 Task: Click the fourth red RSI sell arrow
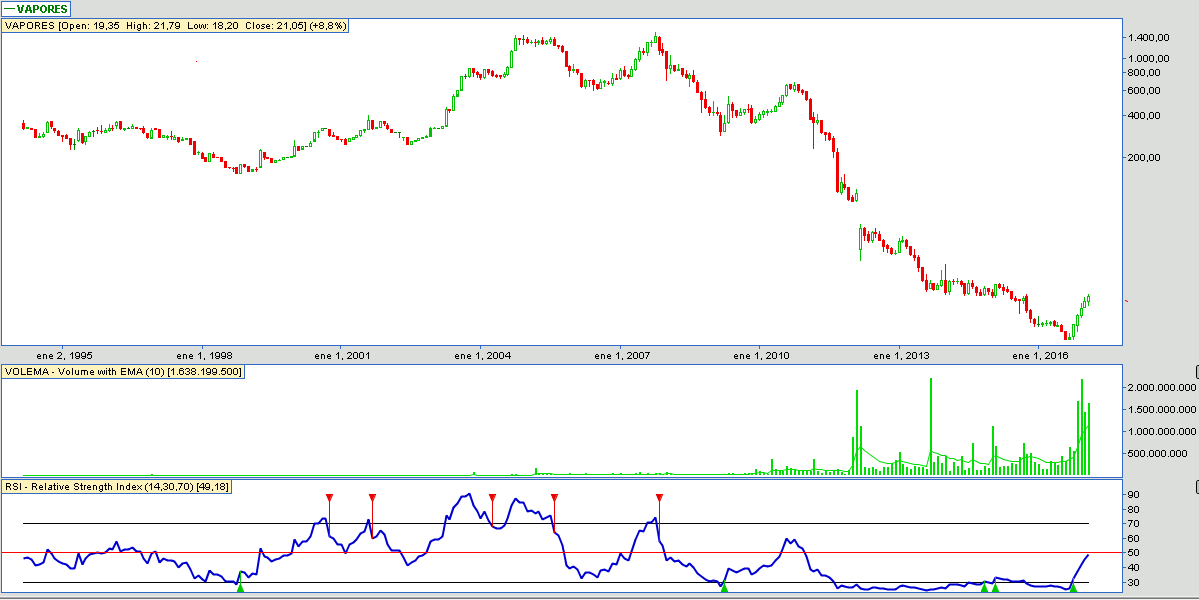click(x=554, y=497)
